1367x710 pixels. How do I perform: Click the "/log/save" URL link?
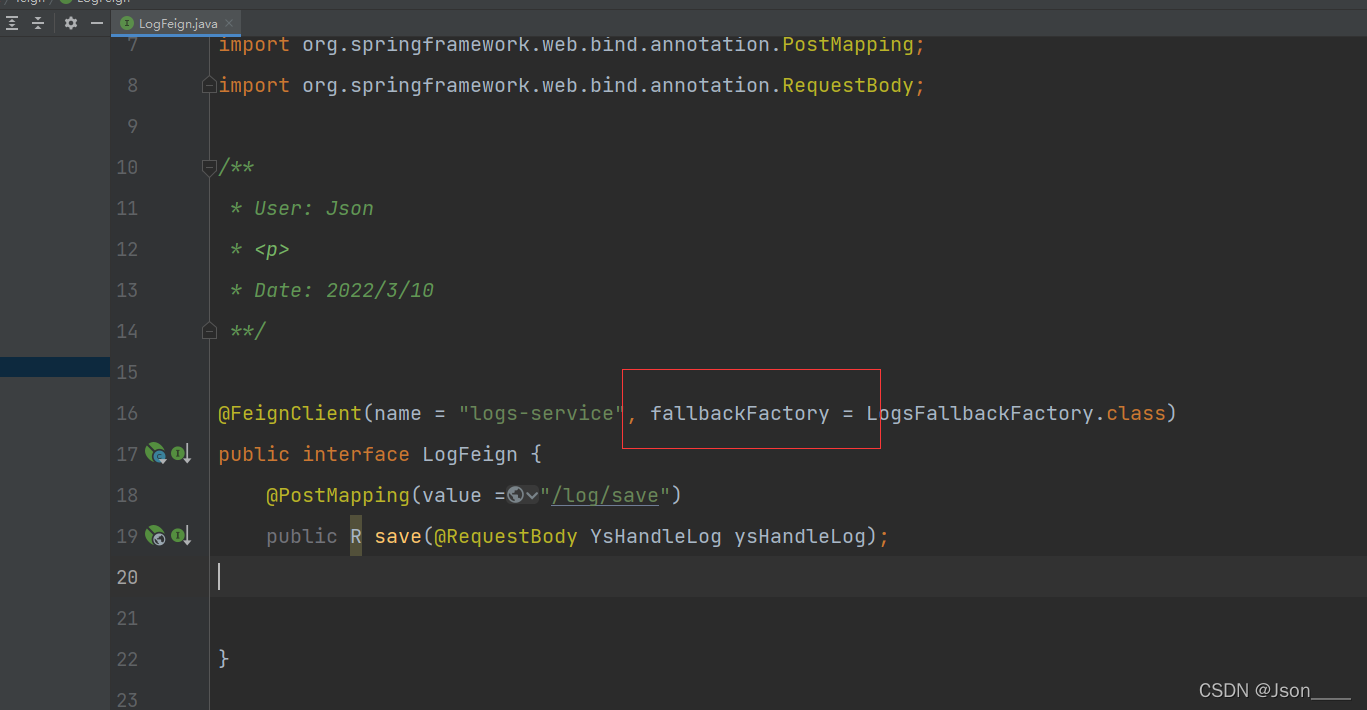(605, 495)
